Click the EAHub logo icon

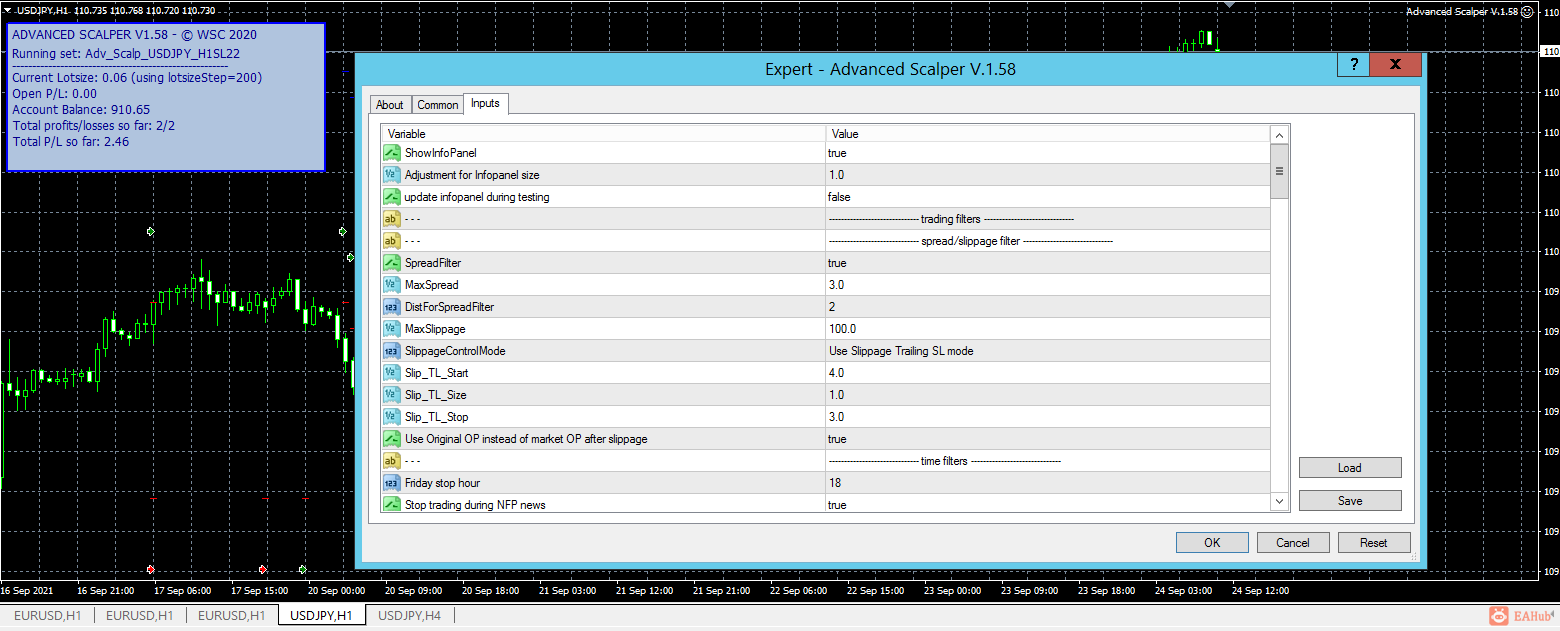[x=1499, y=617]
